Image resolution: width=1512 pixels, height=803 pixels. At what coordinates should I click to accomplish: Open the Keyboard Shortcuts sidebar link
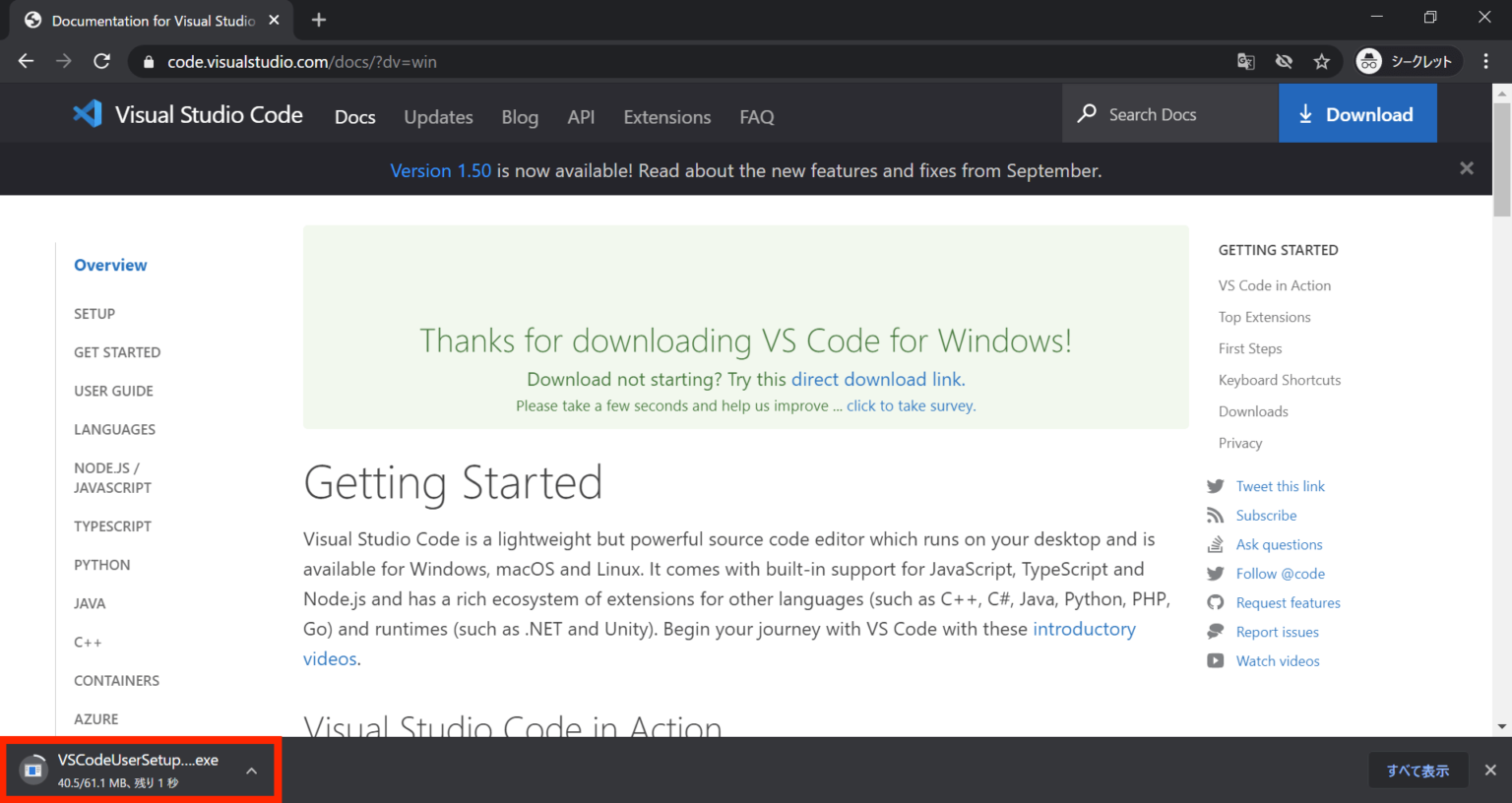pos(1279,380)
